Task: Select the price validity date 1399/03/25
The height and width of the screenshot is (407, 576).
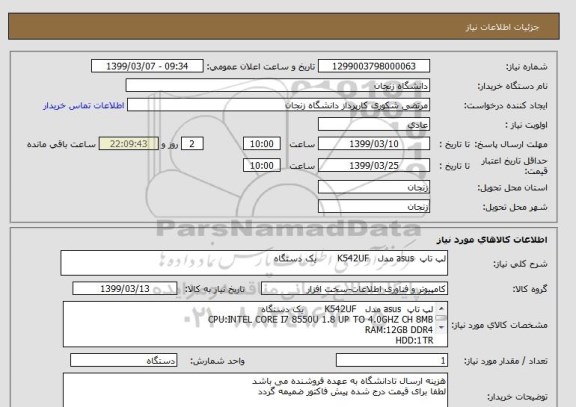Action: click(x=374, y=165)
